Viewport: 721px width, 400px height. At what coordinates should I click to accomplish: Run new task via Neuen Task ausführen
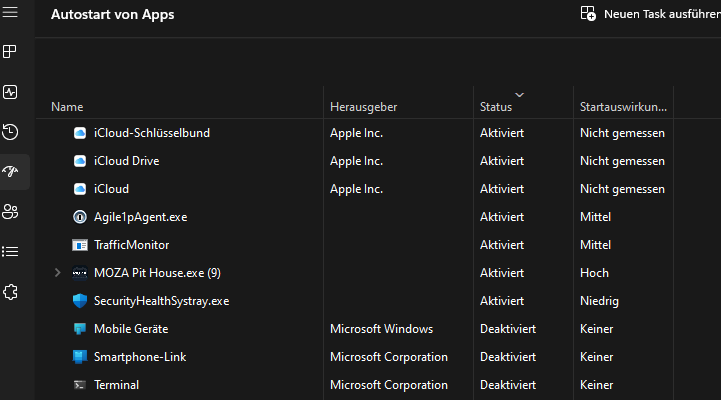click(x=662, y=14)
